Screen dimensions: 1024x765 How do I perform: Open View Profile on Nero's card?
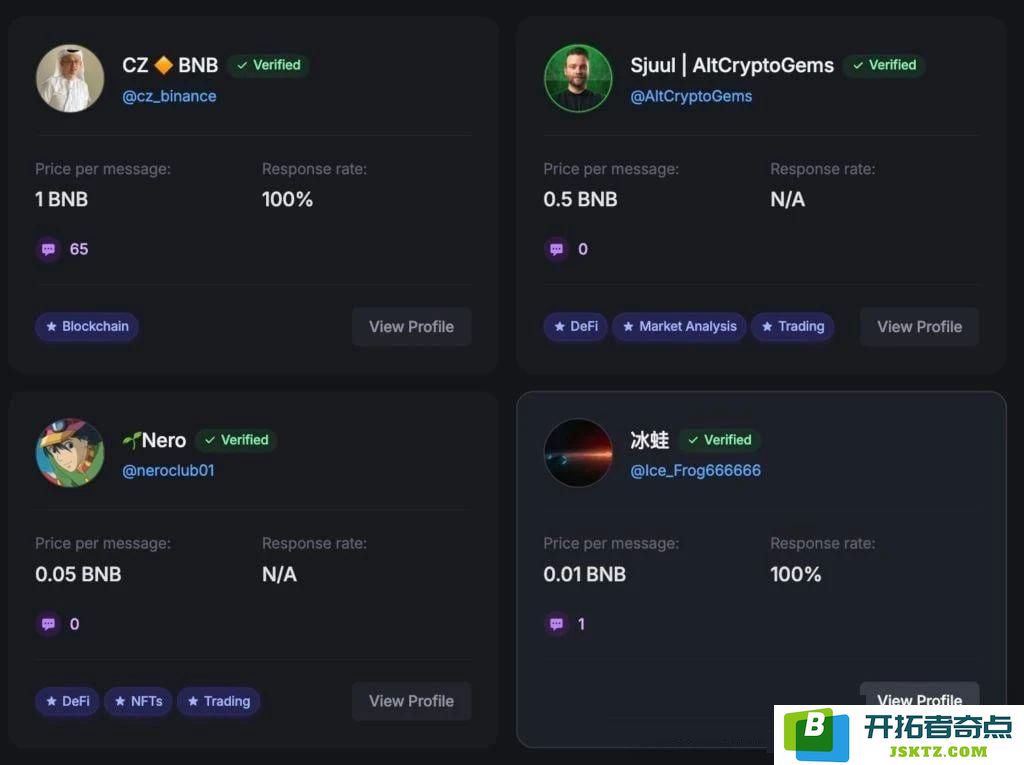coord(411,701)
